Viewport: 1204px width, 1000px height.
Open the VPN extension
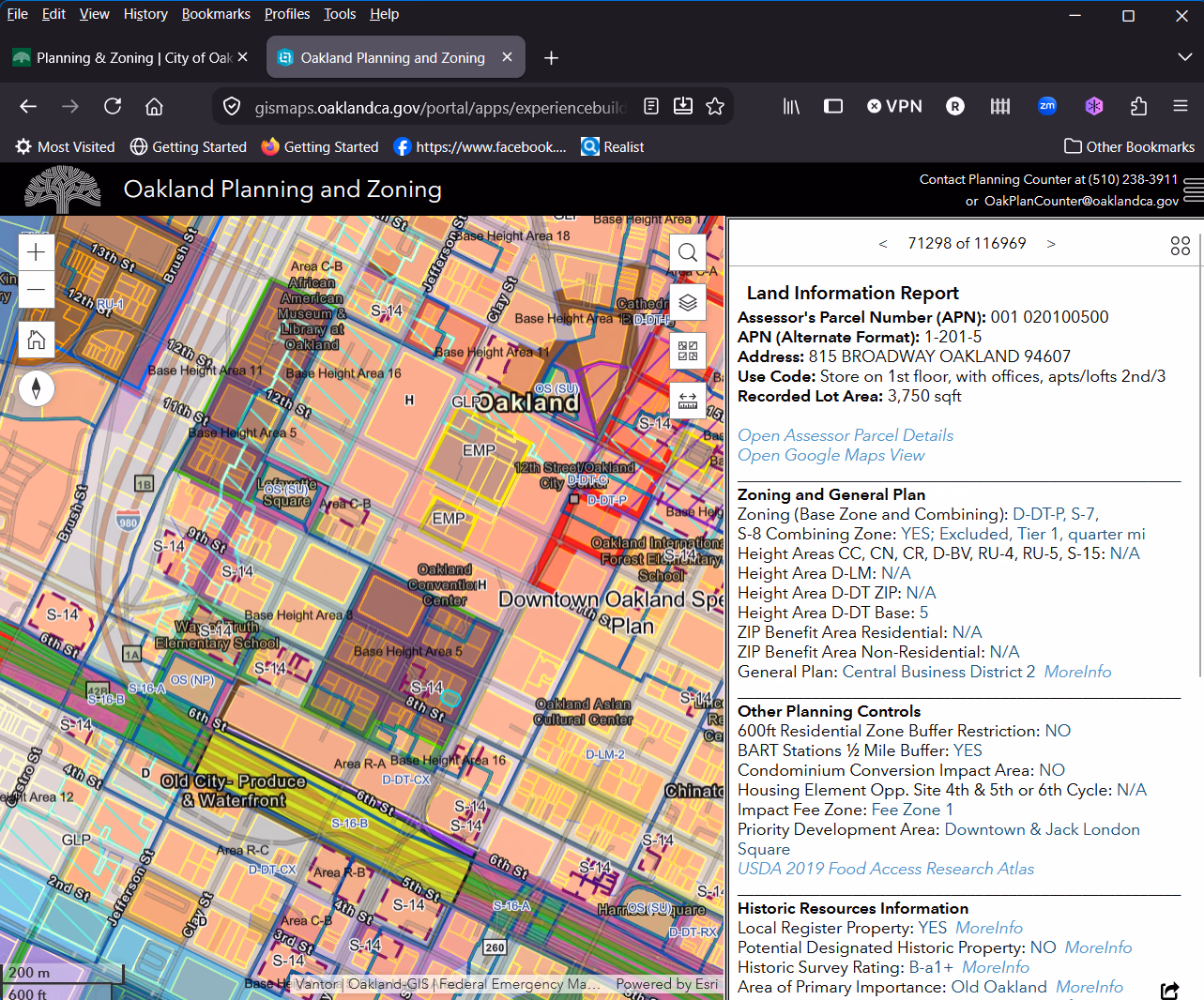pyautogui.click(x=894, y=107)
